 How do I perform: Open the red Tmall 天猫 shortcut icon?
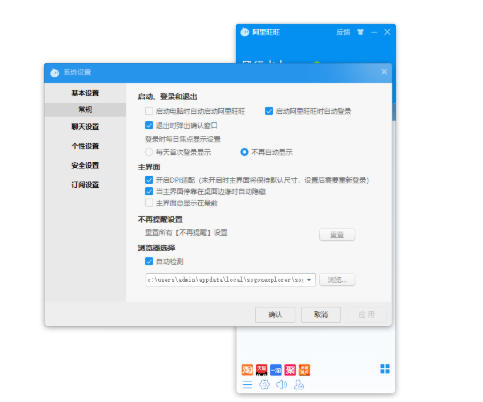coord(261,370)
